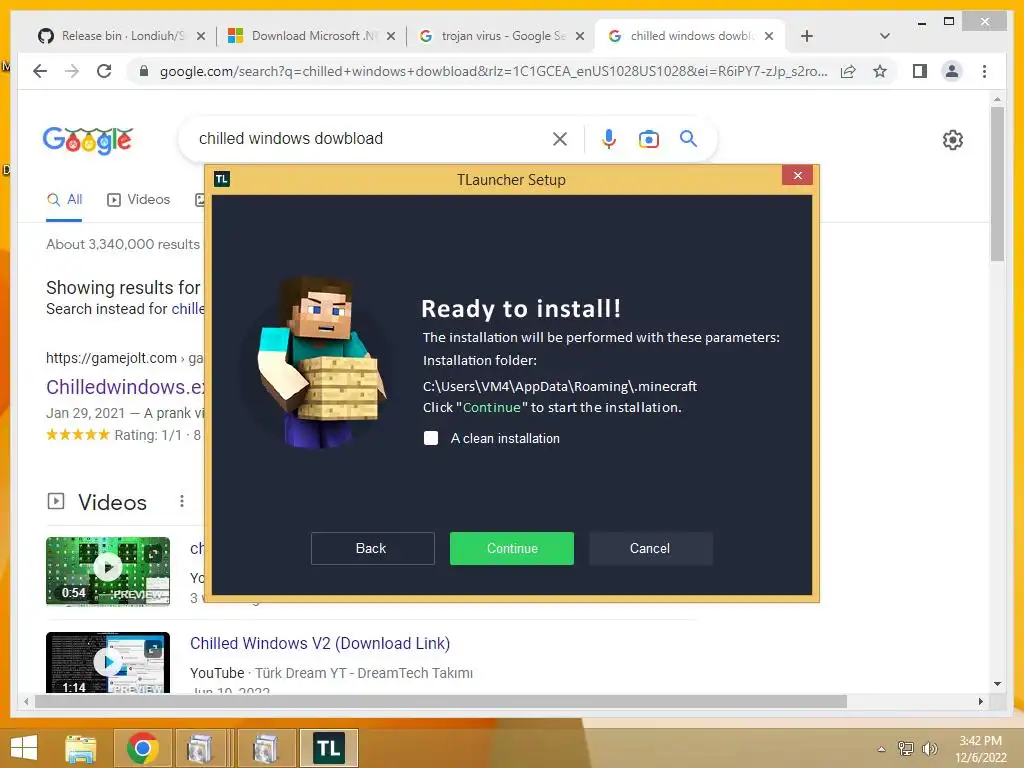1024x768 pixels.
Task: Click the green Continue button
Action: pyautogui.click(x=511, y=548)
